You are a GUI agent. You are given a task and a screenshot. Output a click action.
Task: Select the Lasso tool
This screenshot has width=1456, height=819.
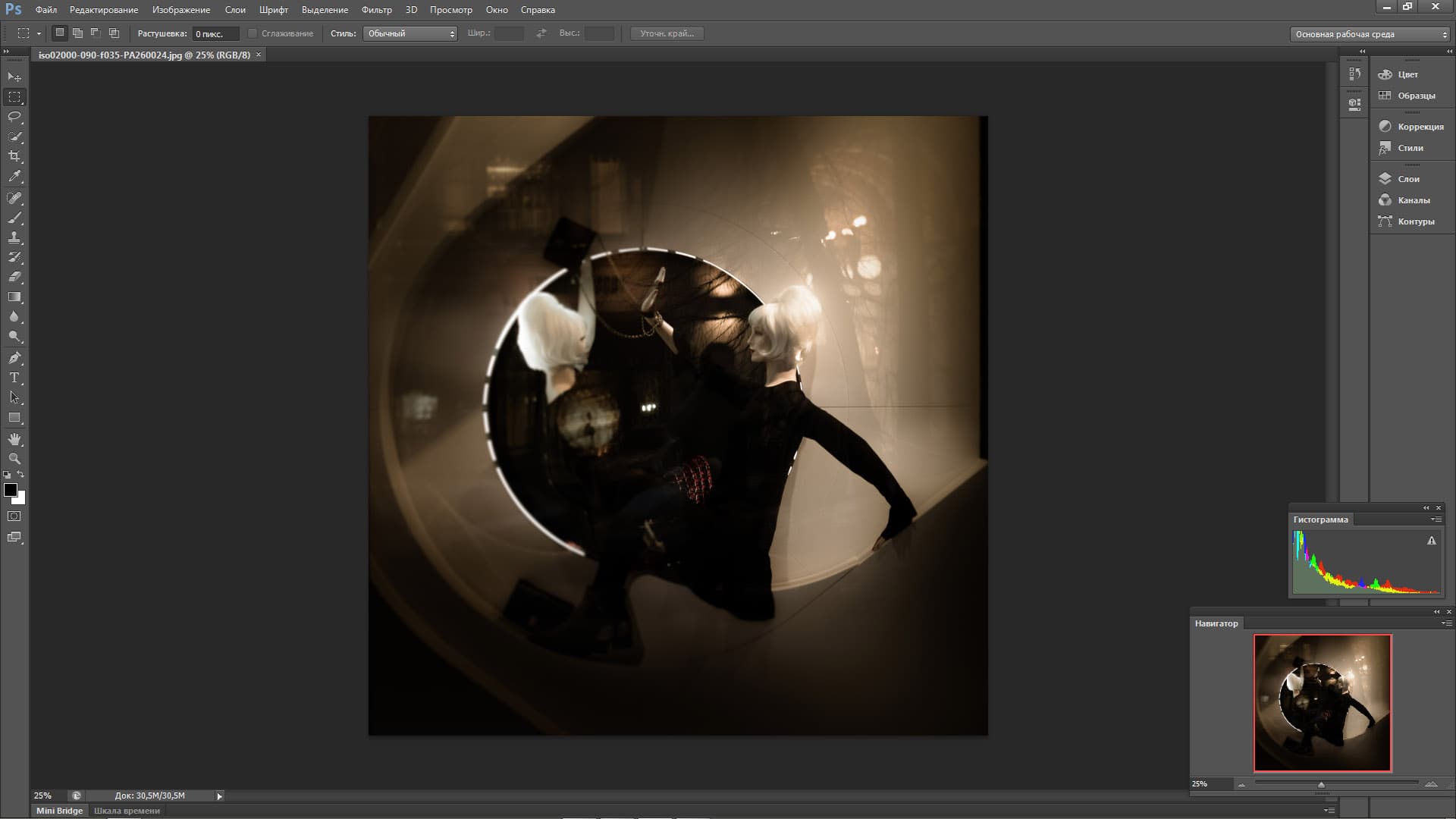pos(14,117)
